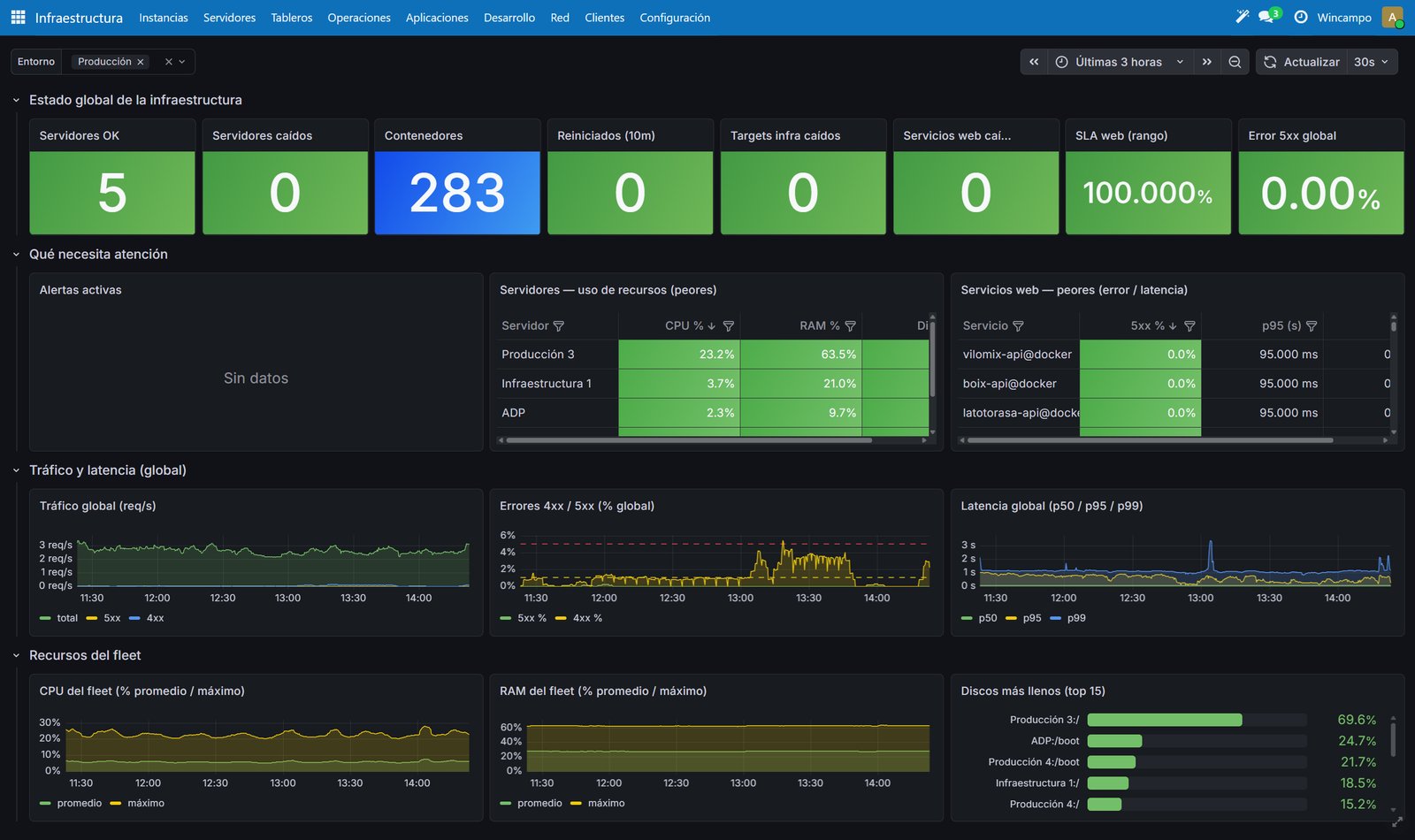
Task: Open the Aplicaciones menu
Action: pyautogui.click(x=437, y=18)
